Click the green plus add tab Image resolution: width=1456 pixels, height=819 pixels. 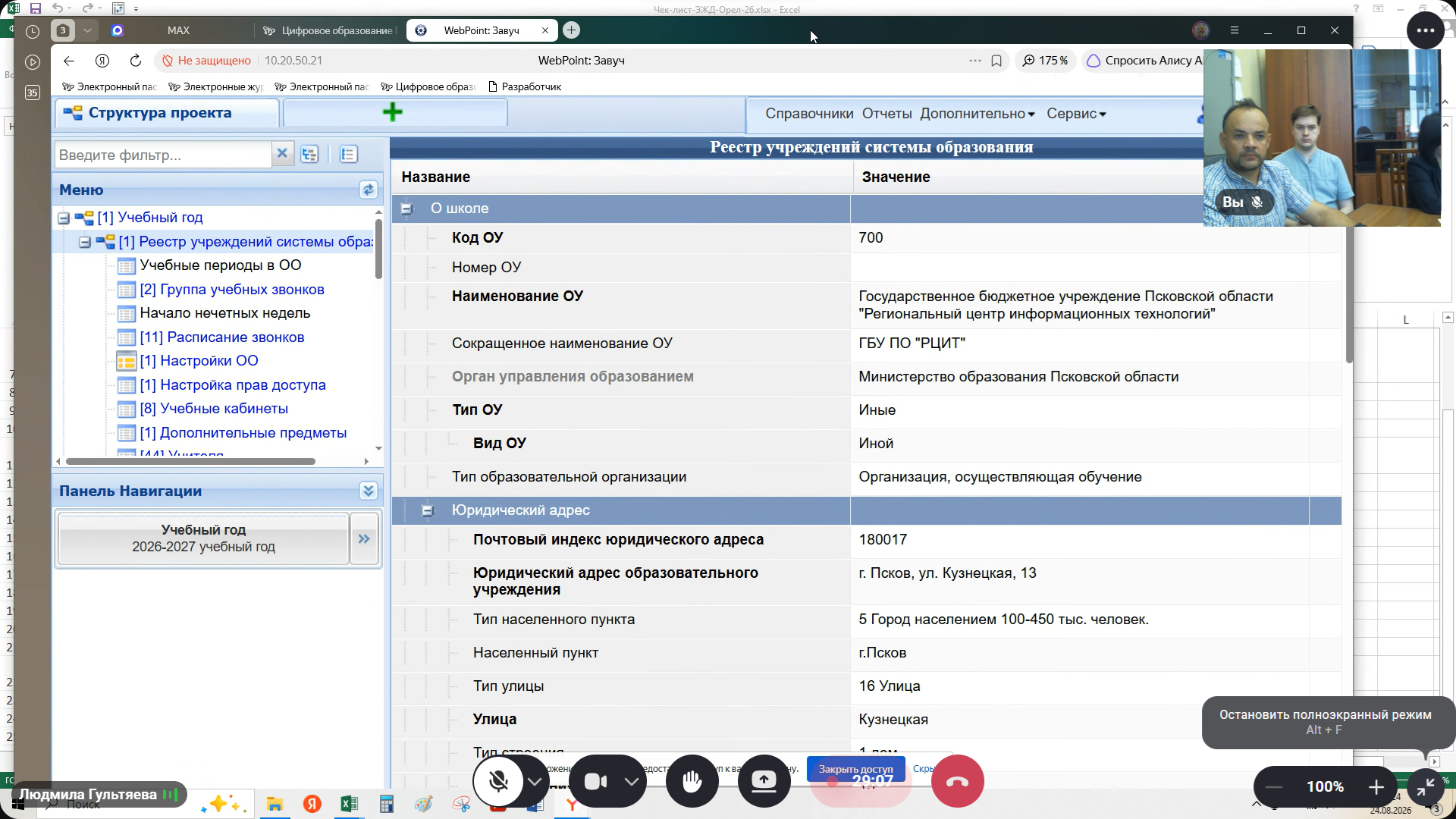[394, 113]
